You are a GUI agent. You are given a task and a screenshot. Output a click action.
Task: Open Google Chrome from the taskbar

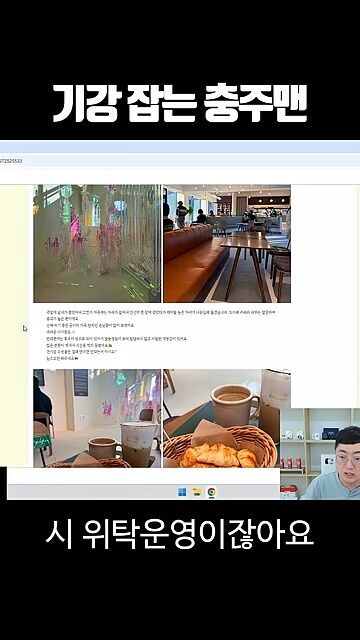211,492
